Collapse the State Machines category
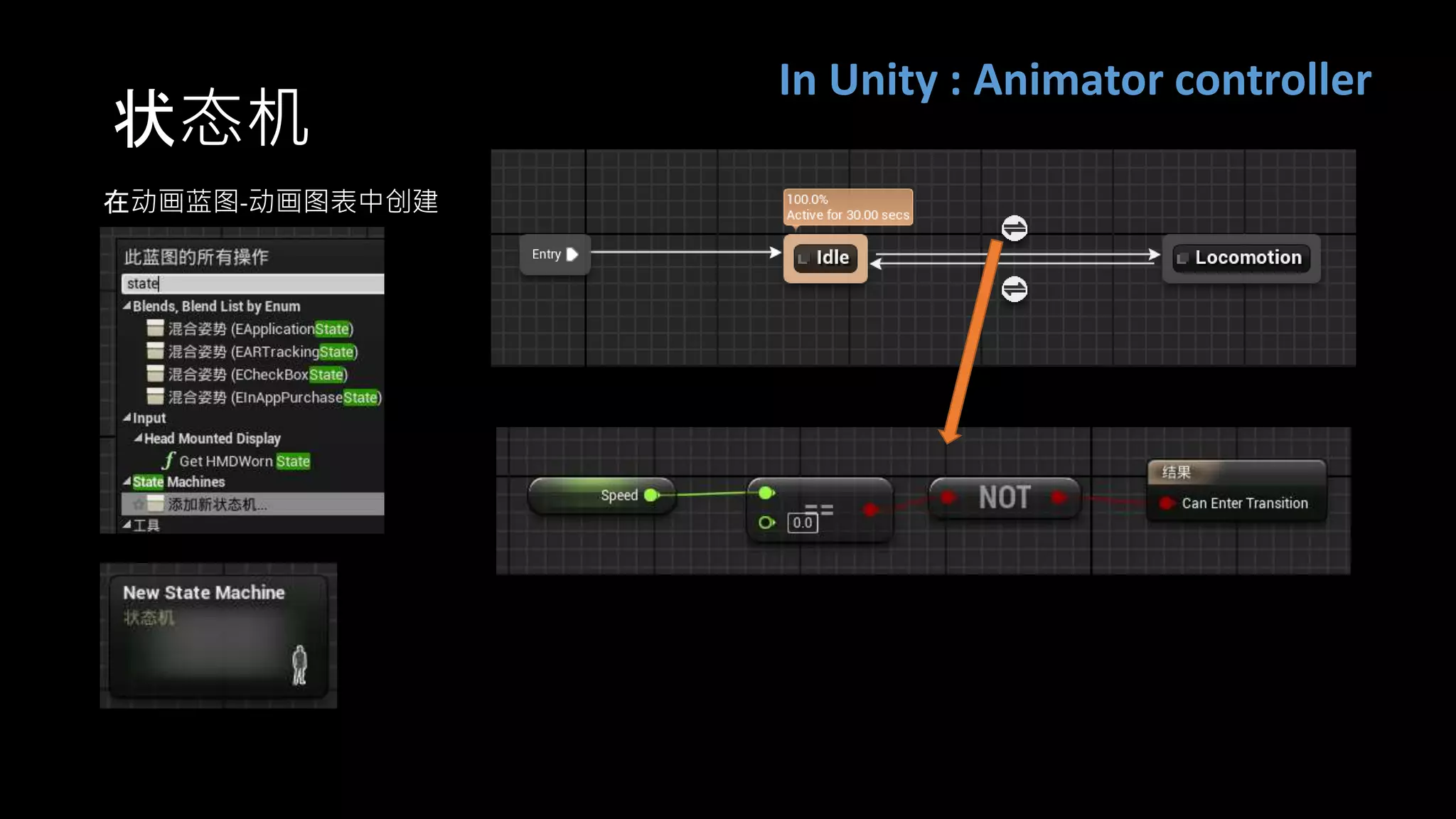 [x=127, y=481]
